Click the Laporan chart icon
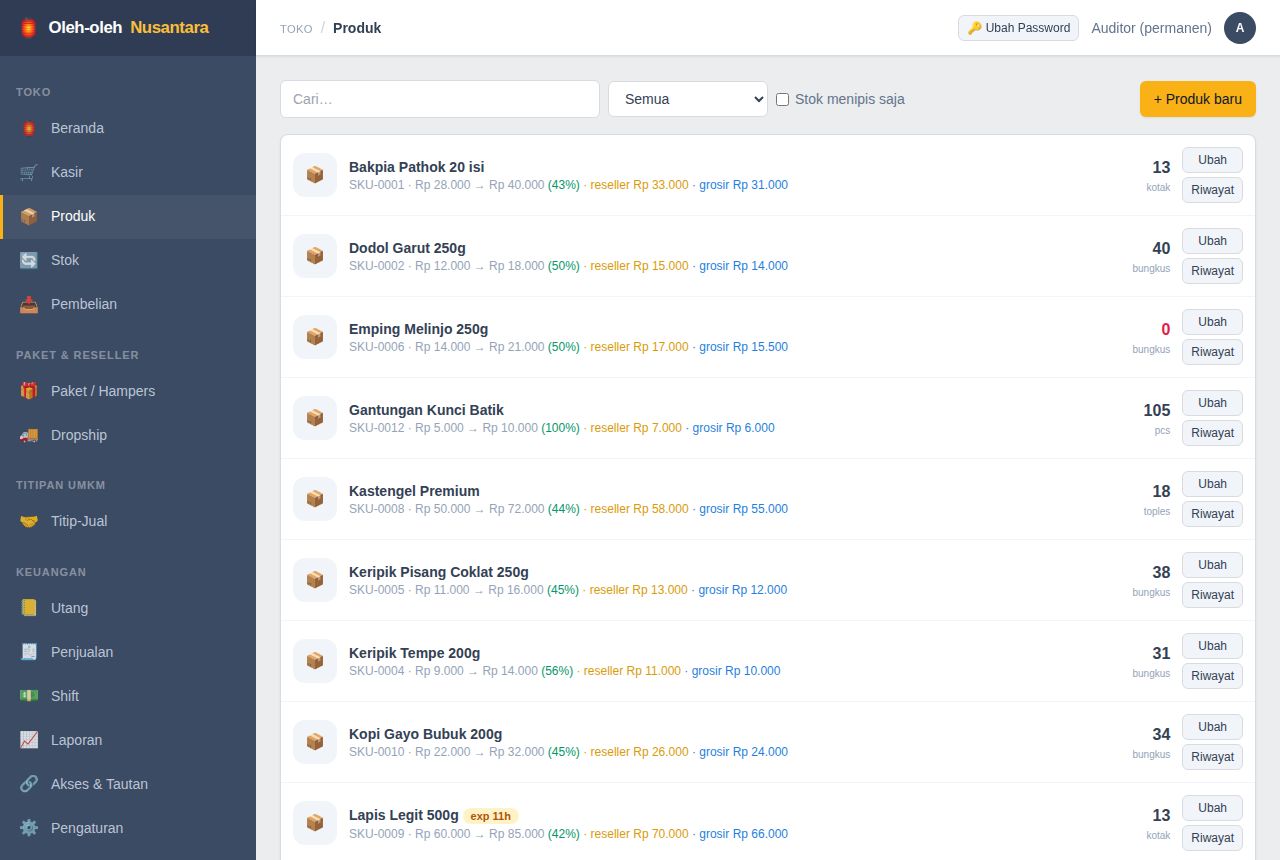Screen dimensions: 1280x860 coord(29,740)
